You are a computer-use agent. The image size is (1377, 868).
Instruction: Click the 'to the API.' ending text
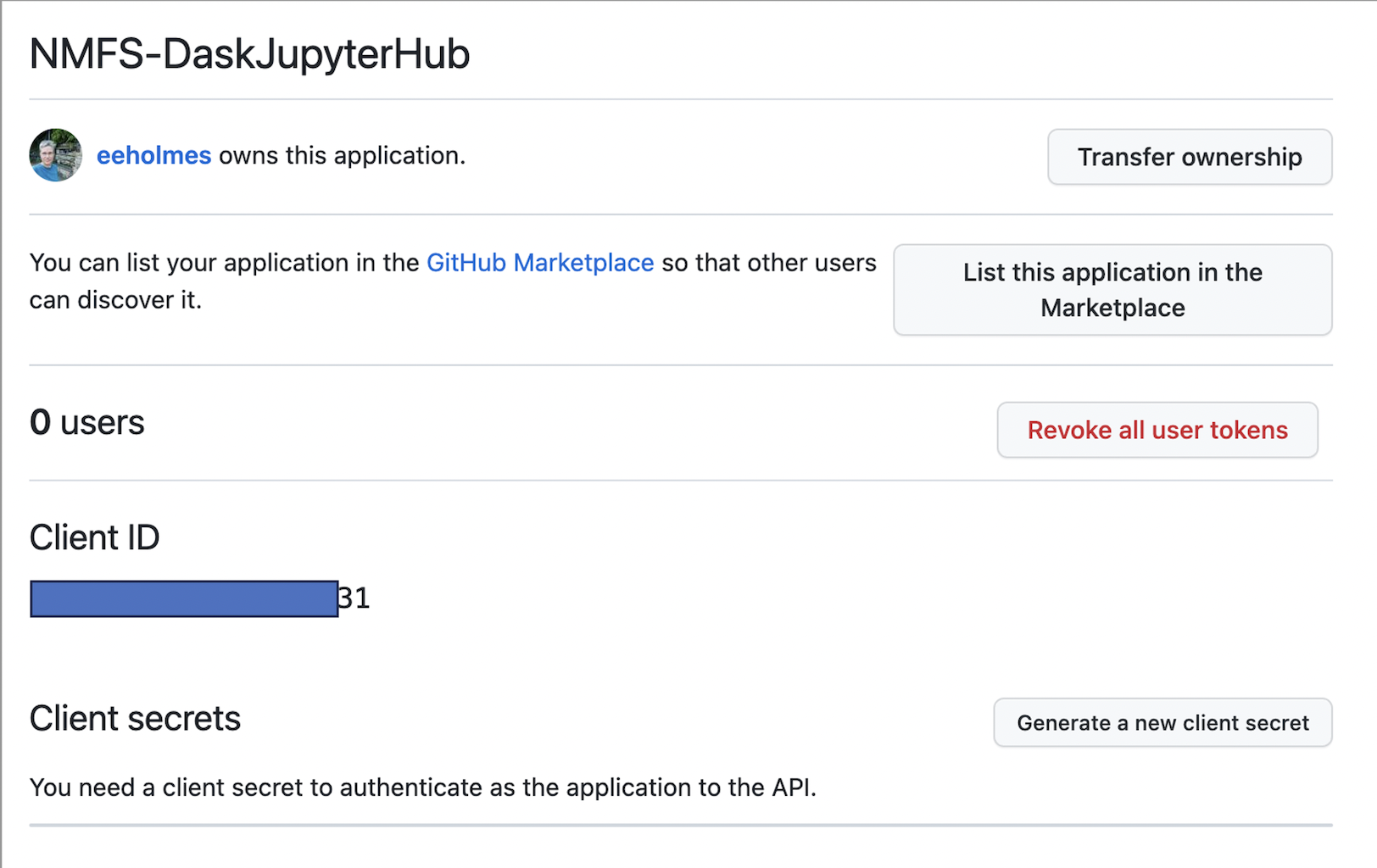click(x=757, y=787)
